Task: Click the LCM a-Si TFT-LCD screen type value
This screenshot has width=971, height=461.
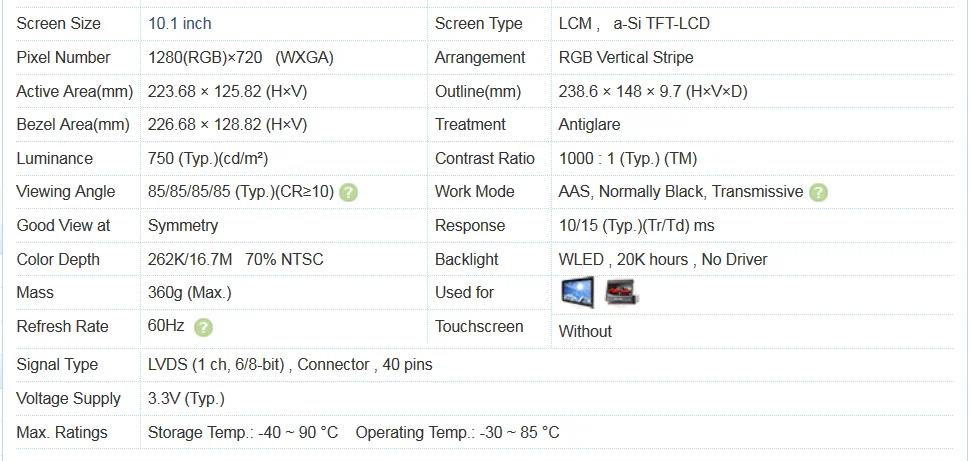Action: coord(634,24)
